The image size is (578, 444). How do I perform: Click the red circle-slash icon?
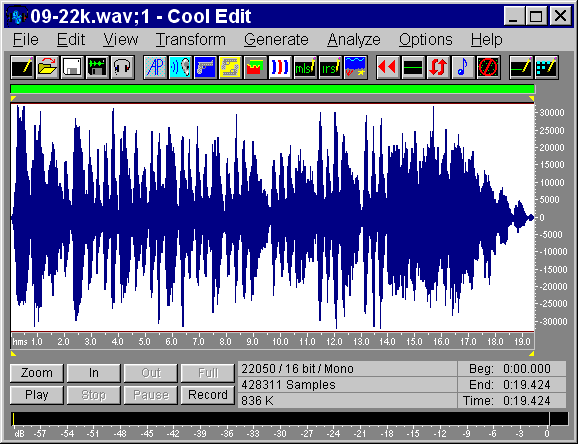click(x=488, y=67)
